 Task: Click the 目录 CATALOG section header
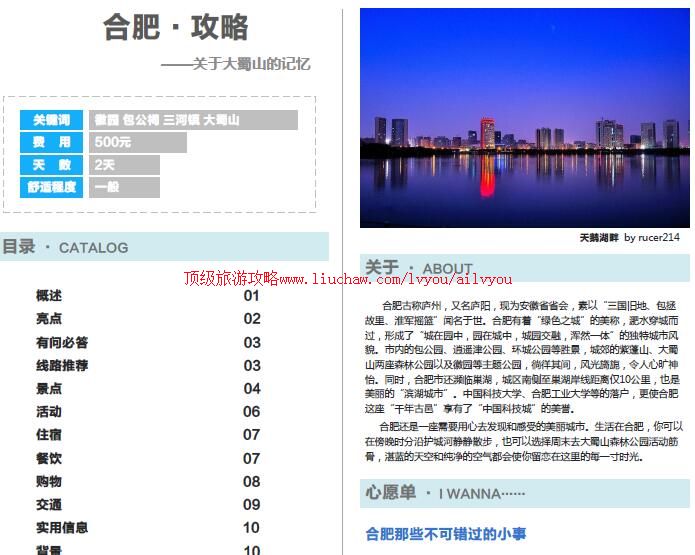point(66,247)
